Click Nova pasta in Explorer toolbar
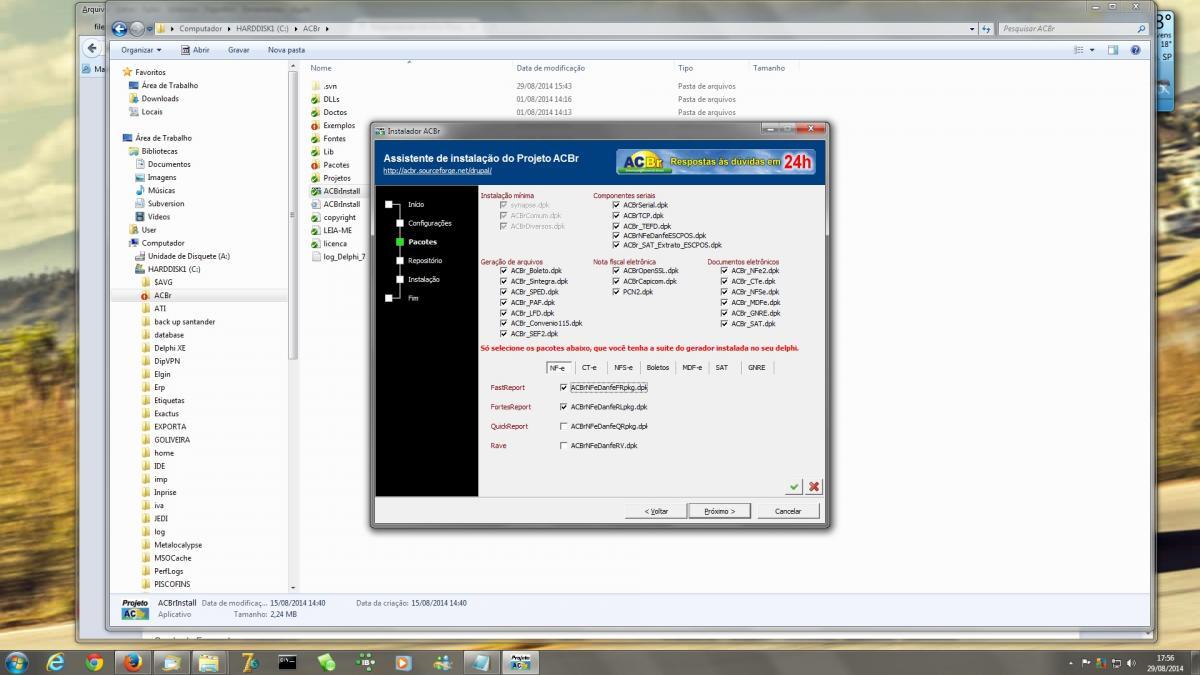This screenshot has width=1200, height=675. coord(286,49)
